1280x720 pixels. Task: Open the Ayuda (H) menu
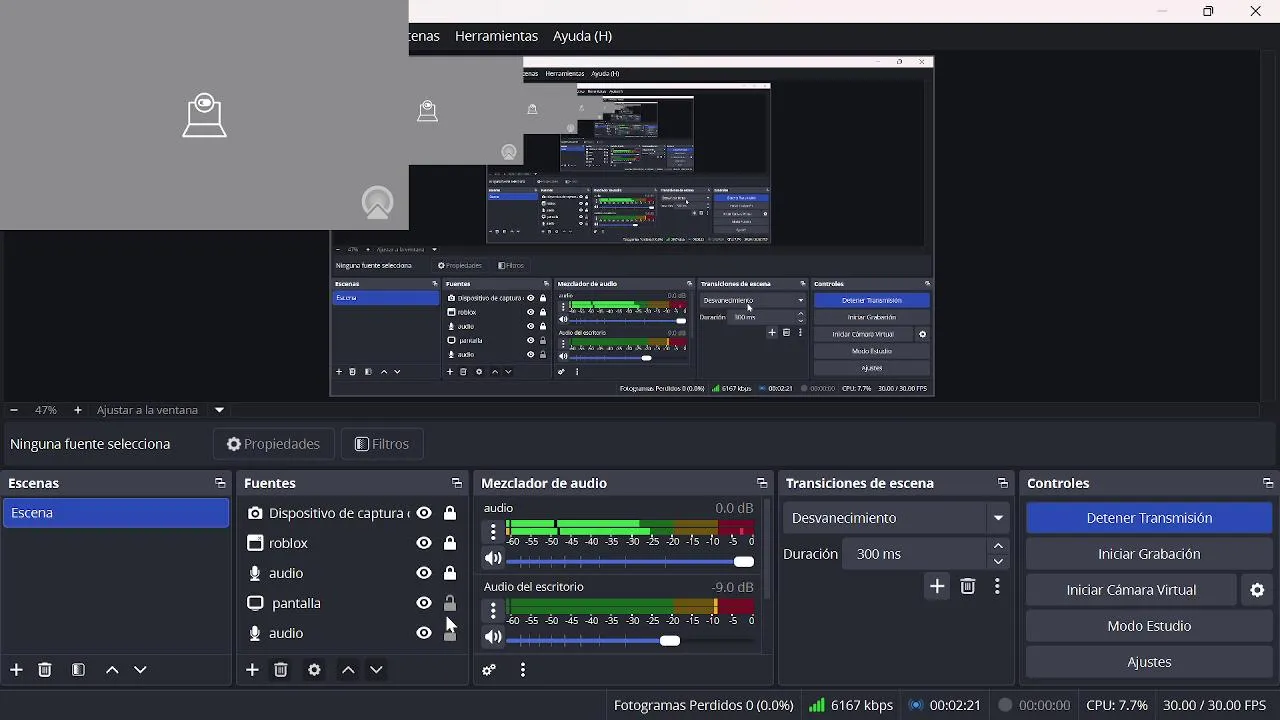point(582,36)
